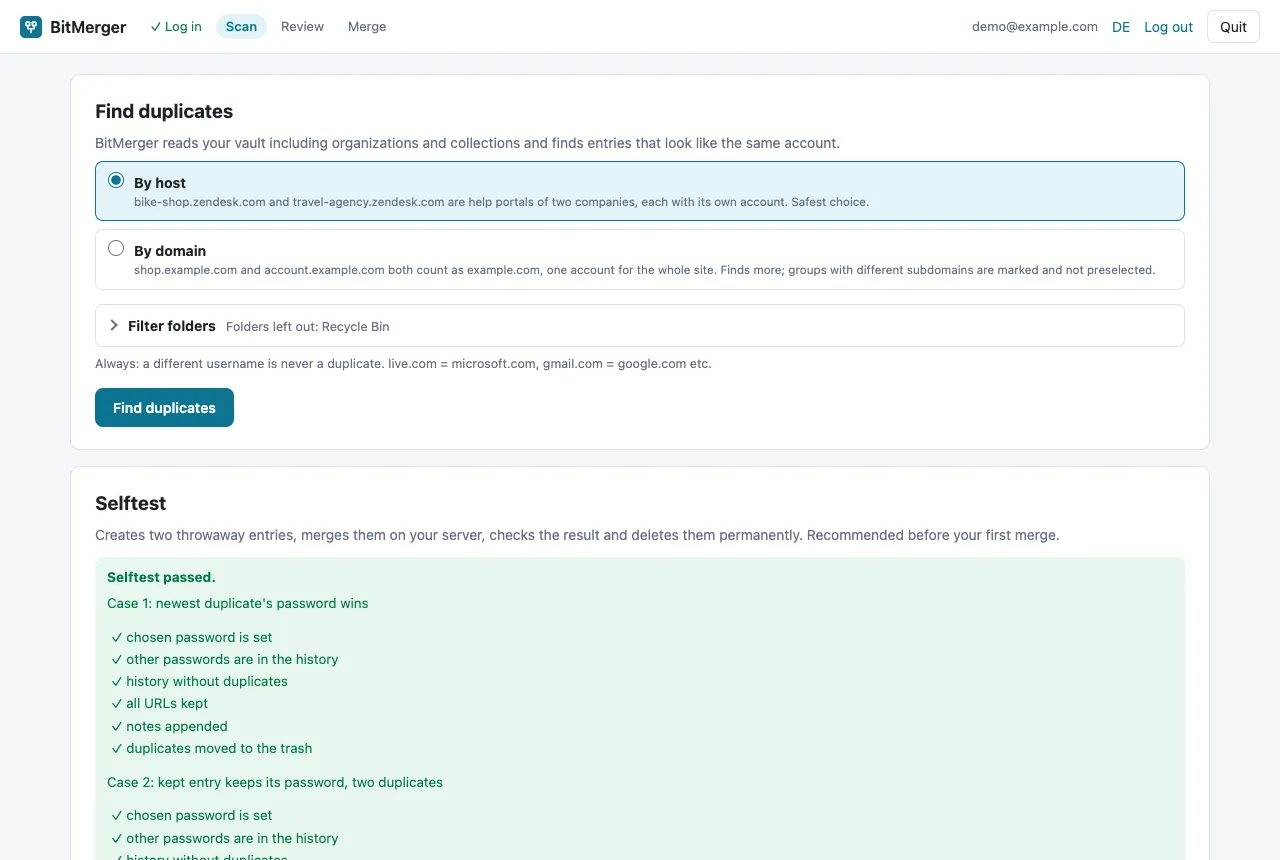Click the demo@example.com account text
This screenshot has height=860, width=1280.
pos(1035,27)
